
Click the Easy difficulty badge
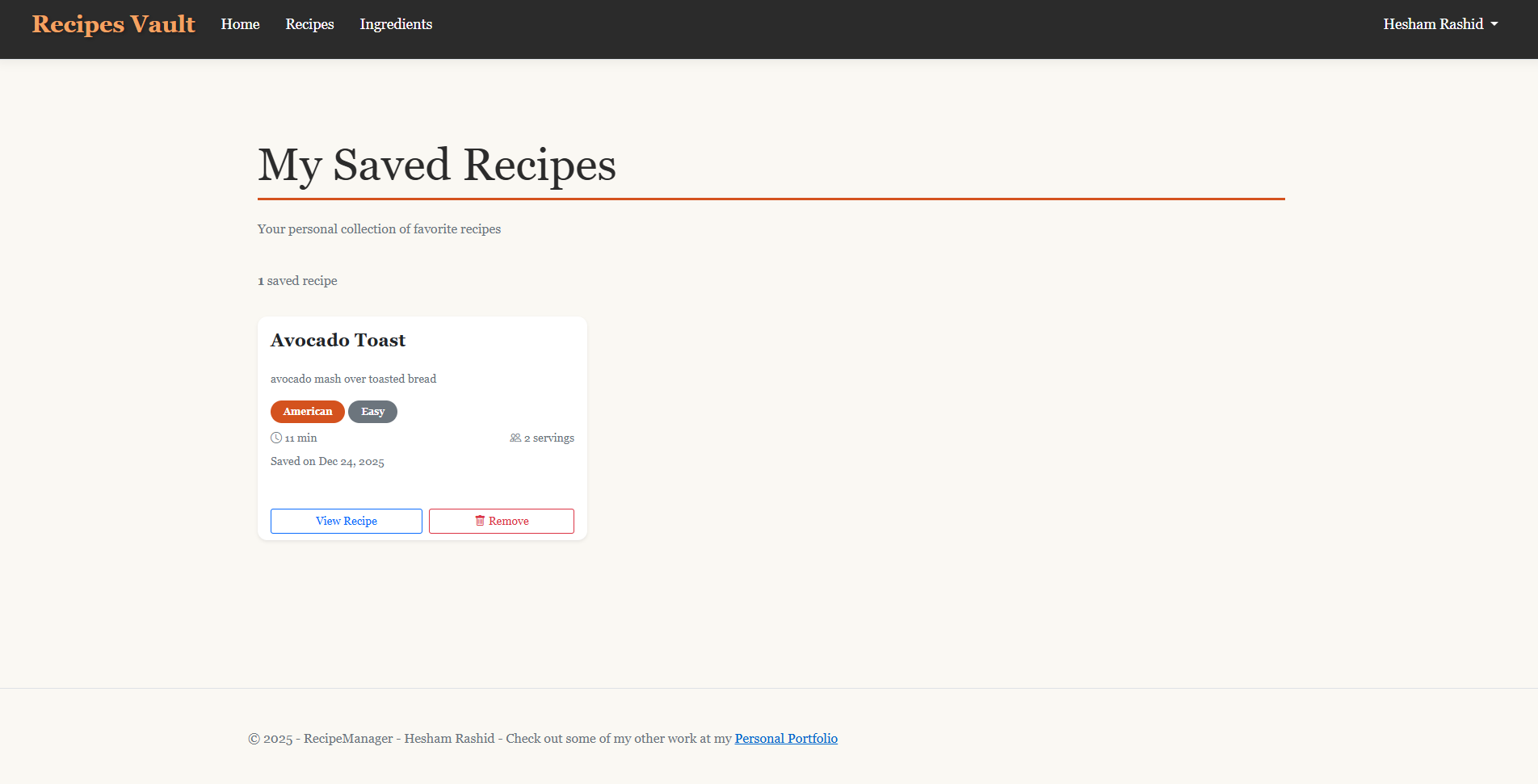372,411
